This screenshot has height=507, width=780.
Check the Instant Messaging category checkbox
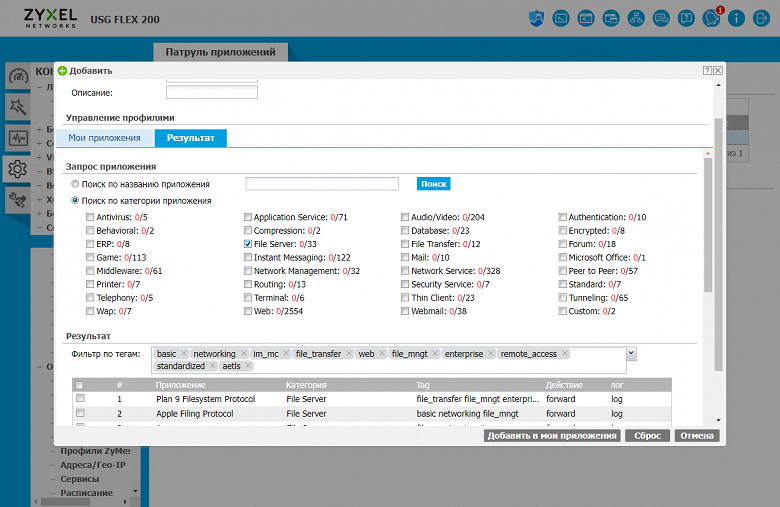(x=248, y=257)
